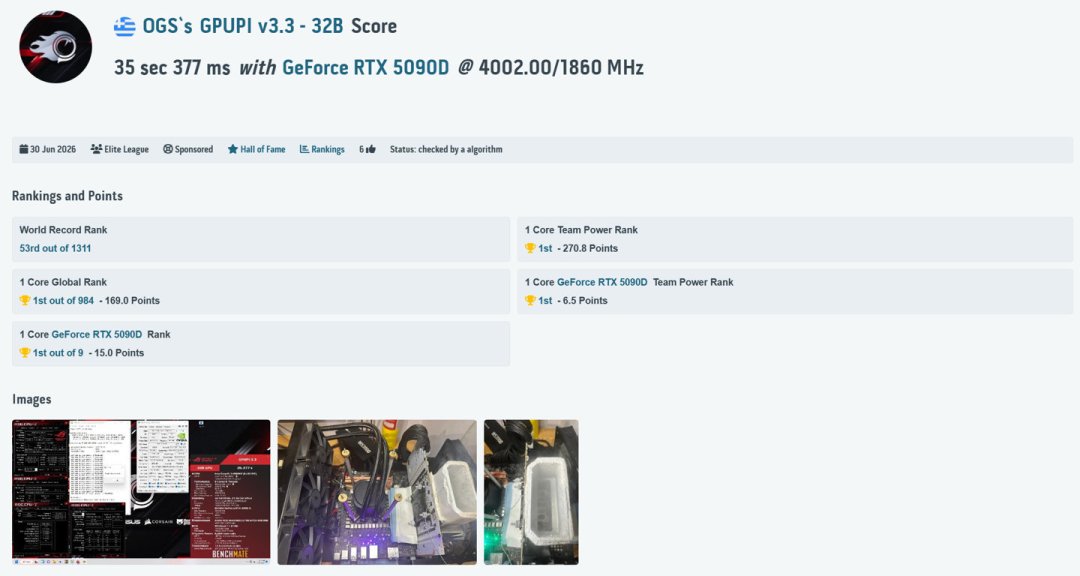
Task: Click the 15.0 Points value
Action: pyautogui.click(x=119, y=353)
